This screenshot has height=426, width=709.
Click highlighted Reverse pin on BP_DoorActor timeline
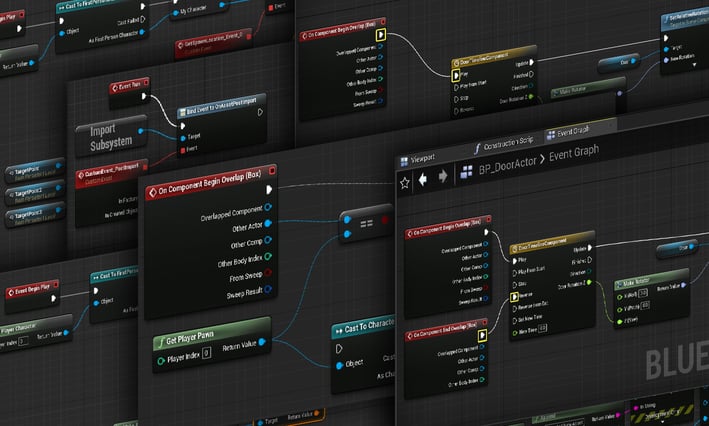coord(514,297)
